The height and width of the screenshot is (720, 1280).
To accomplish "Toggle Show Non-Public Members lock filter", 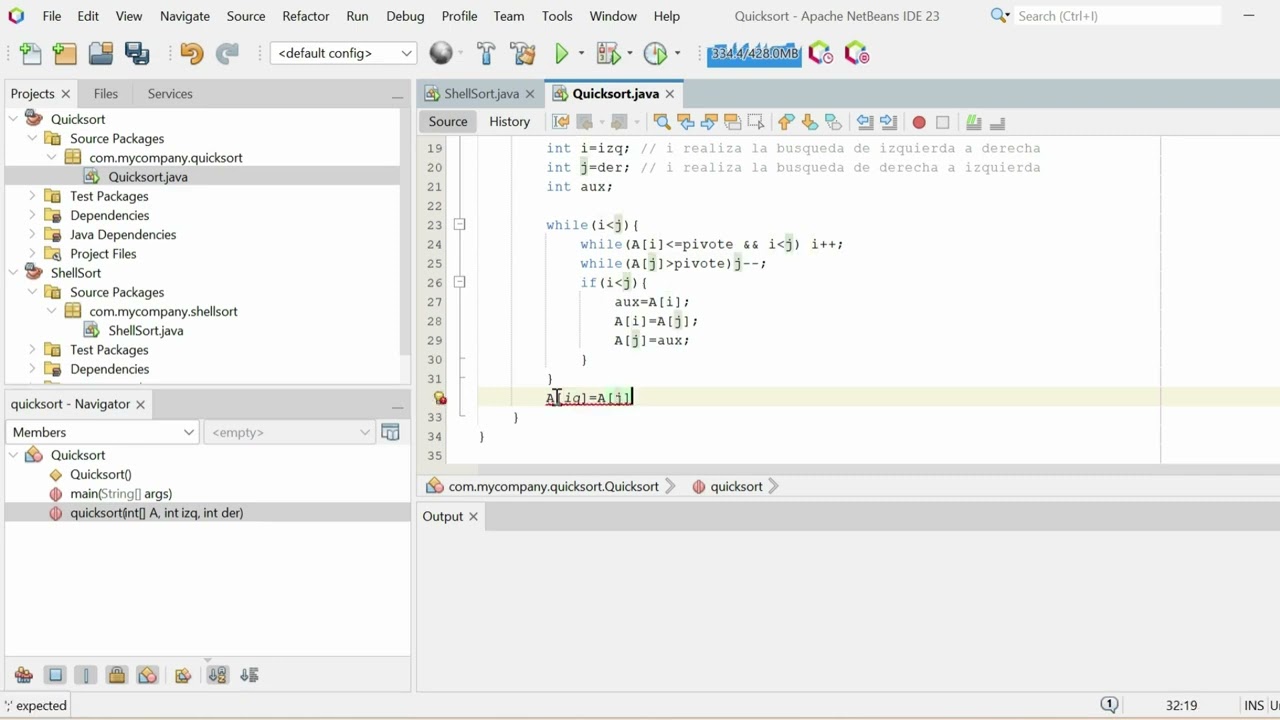I will pyautogui.click(x=117, y=675).
